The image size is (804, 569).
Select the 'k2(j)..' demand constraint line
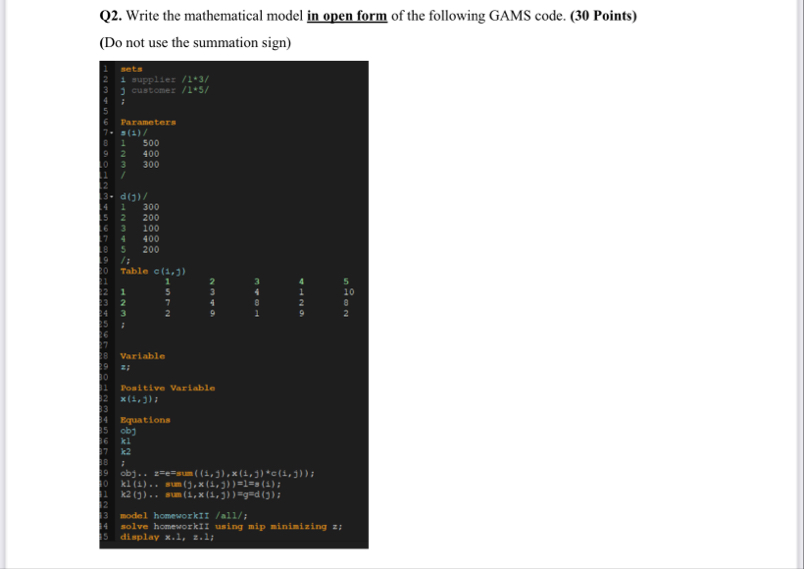(x=200, y=495)
